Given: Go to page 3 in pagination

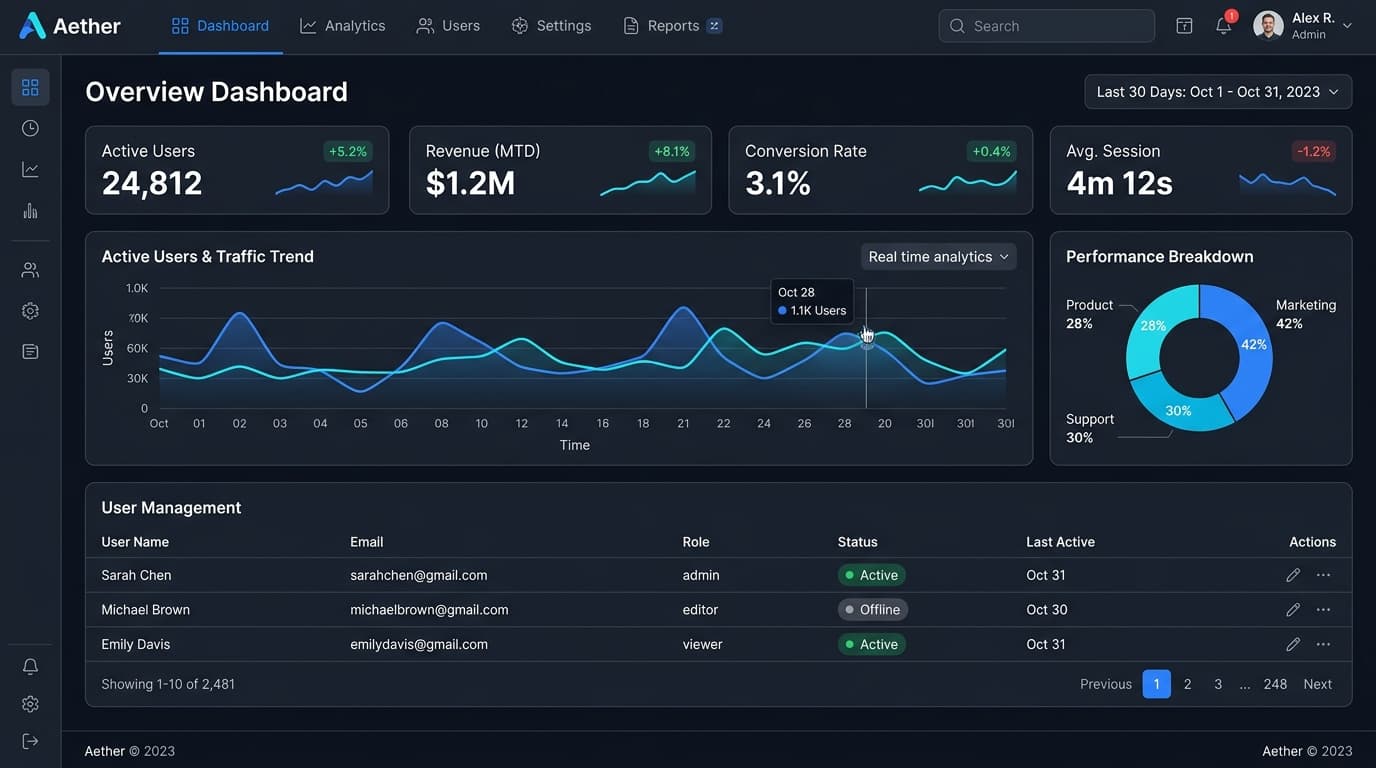Looking at the screenshot, I should [1218, 684].
